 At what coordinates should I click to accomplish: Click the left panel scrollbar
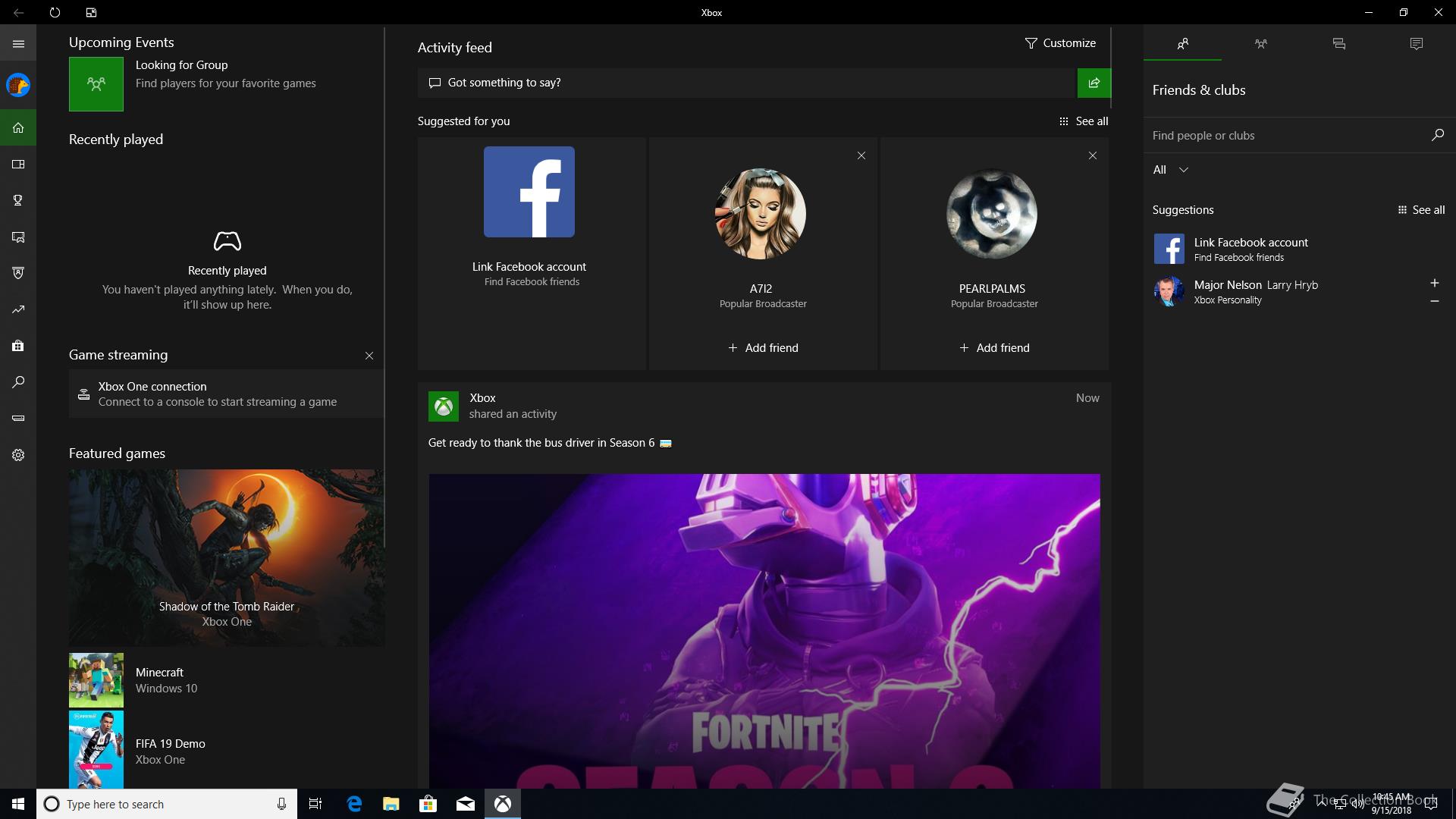(384, 287)
